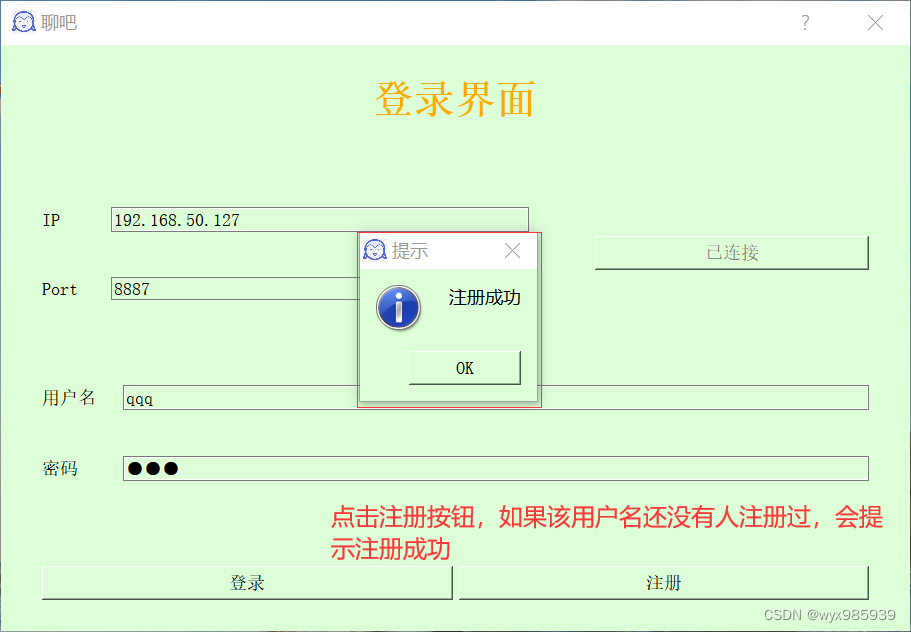This screenshot has height=632, width=911.
Task: Close the 聊吧 login window
Action: [875, 23]
